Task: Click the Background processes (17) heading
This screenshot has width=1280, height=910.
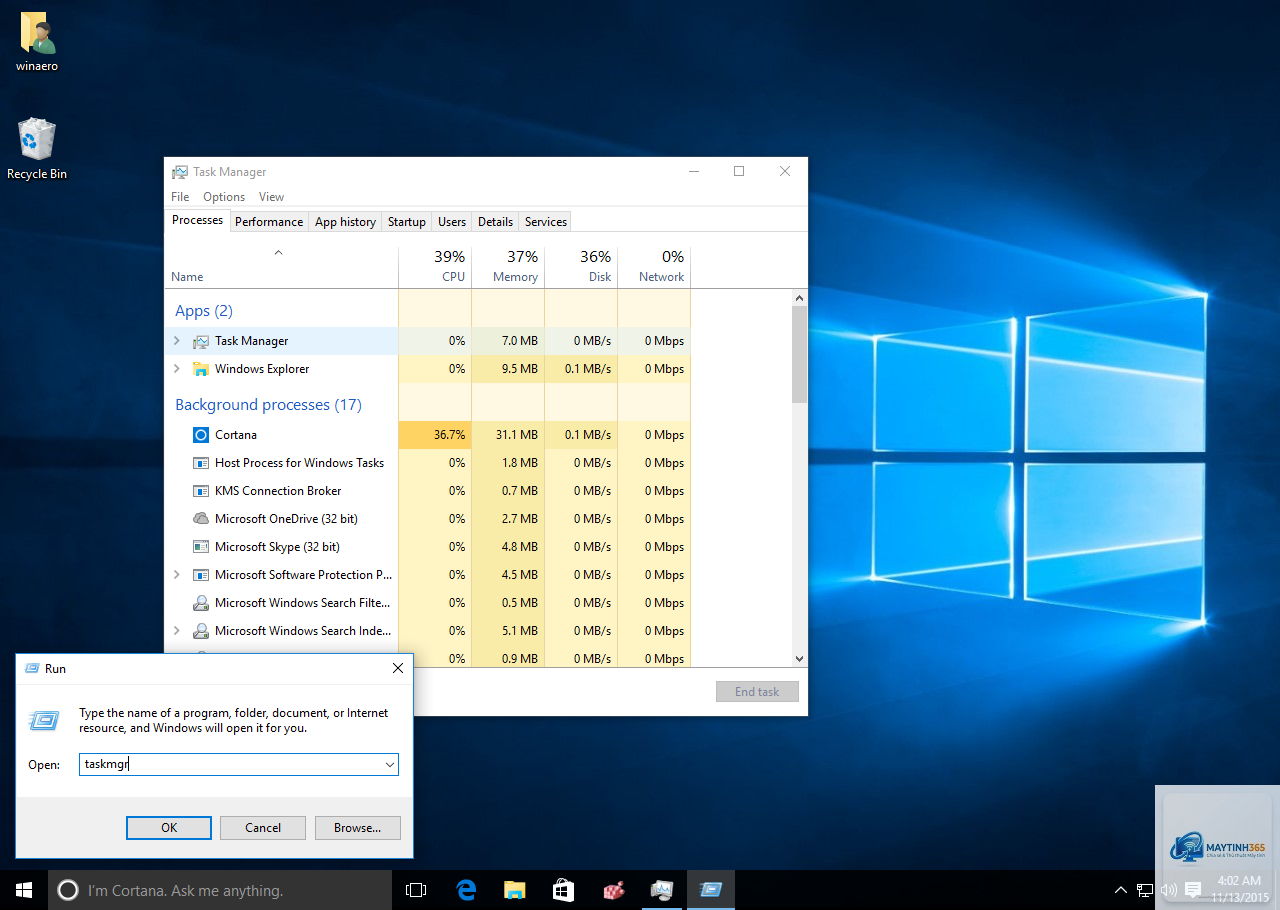Action: [268, 405]
